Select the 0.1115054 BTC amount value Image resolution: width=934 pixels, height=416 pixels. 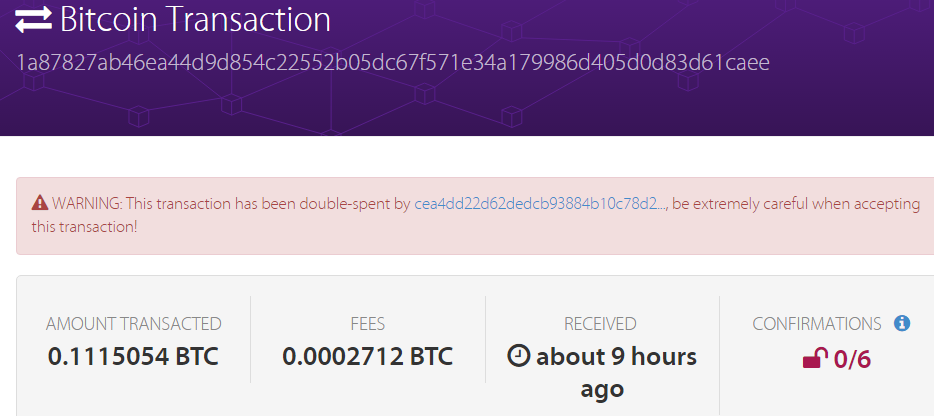(133, 356)
